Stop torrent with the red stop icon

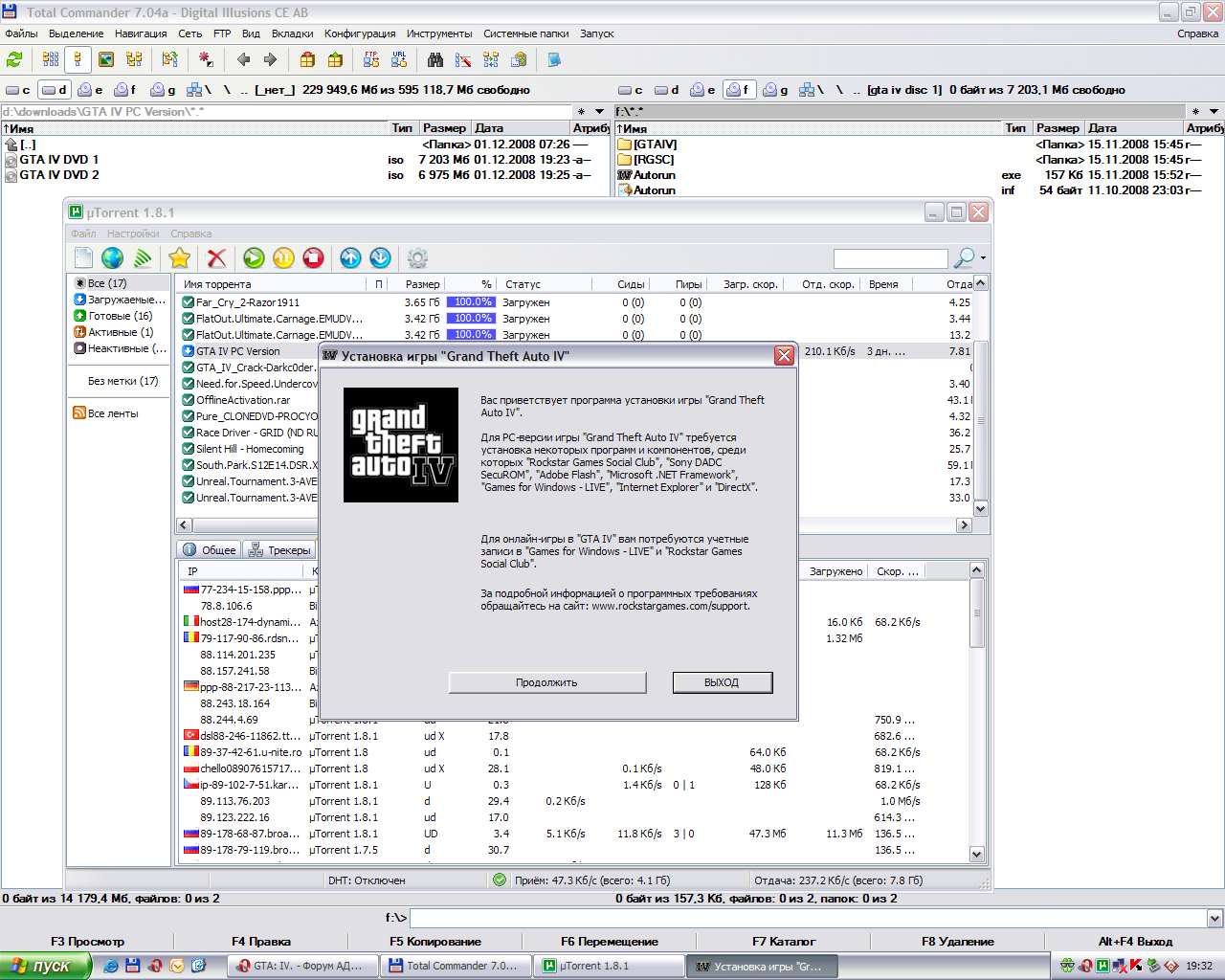(x=313, y=257)
